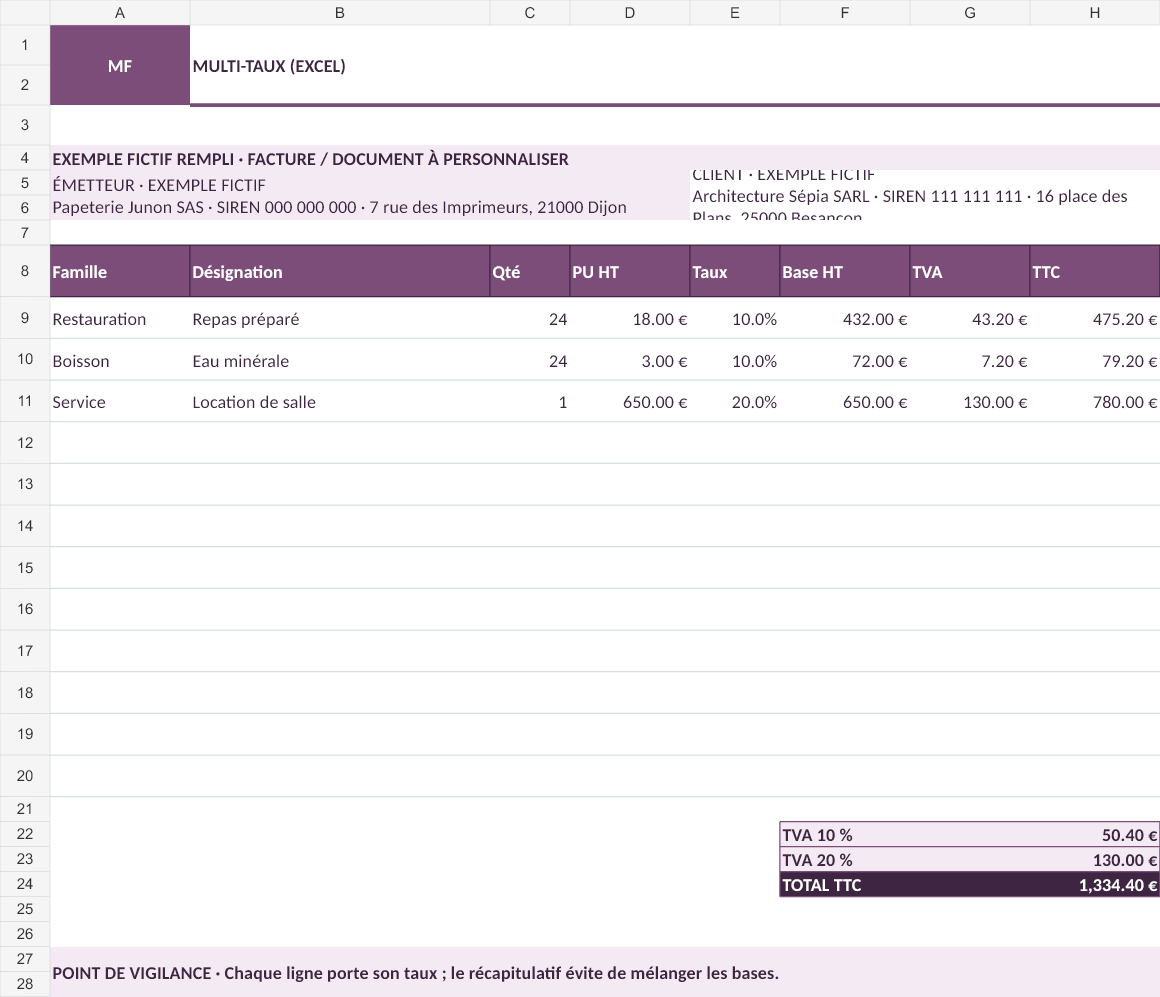Image resolution: width=1160 pixels, height=997 pixels.
Task: Select the 50.40 € total cell
Action: tap(1095, 834)
